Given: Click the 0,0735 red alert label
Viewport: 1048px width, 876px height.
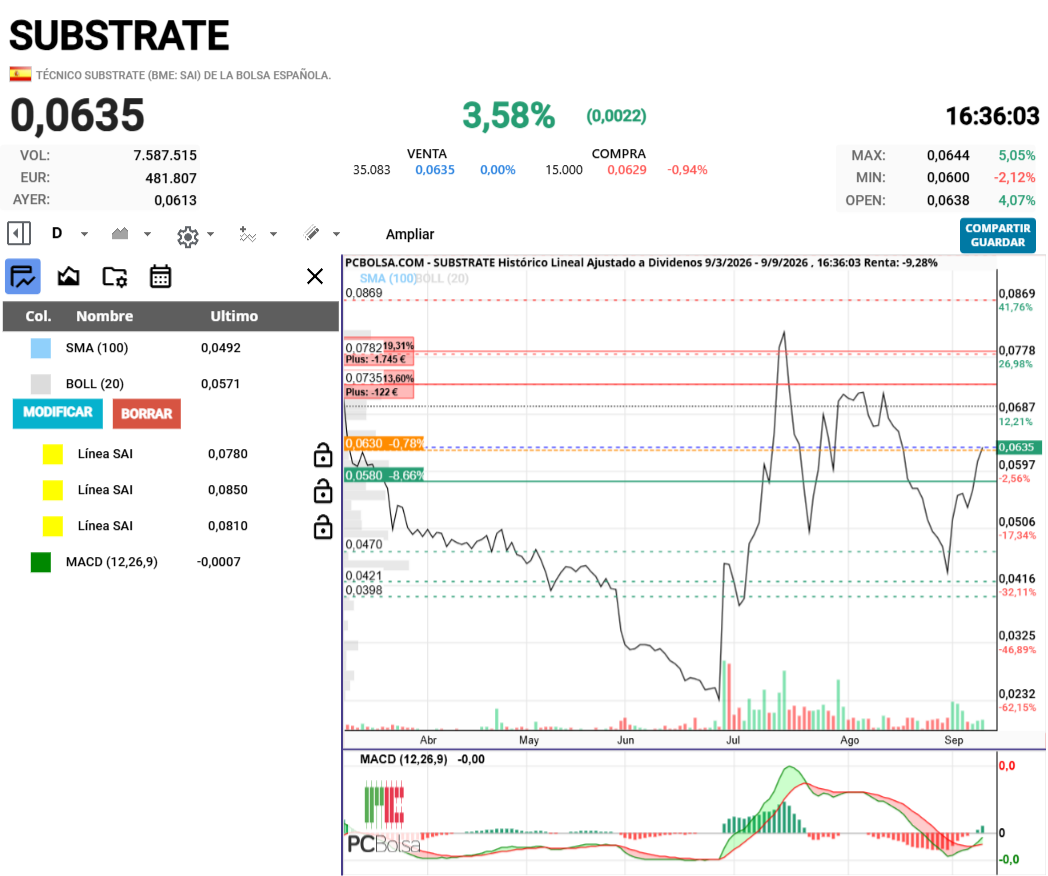Looking at the screenshot, I should tap(379, 385).
